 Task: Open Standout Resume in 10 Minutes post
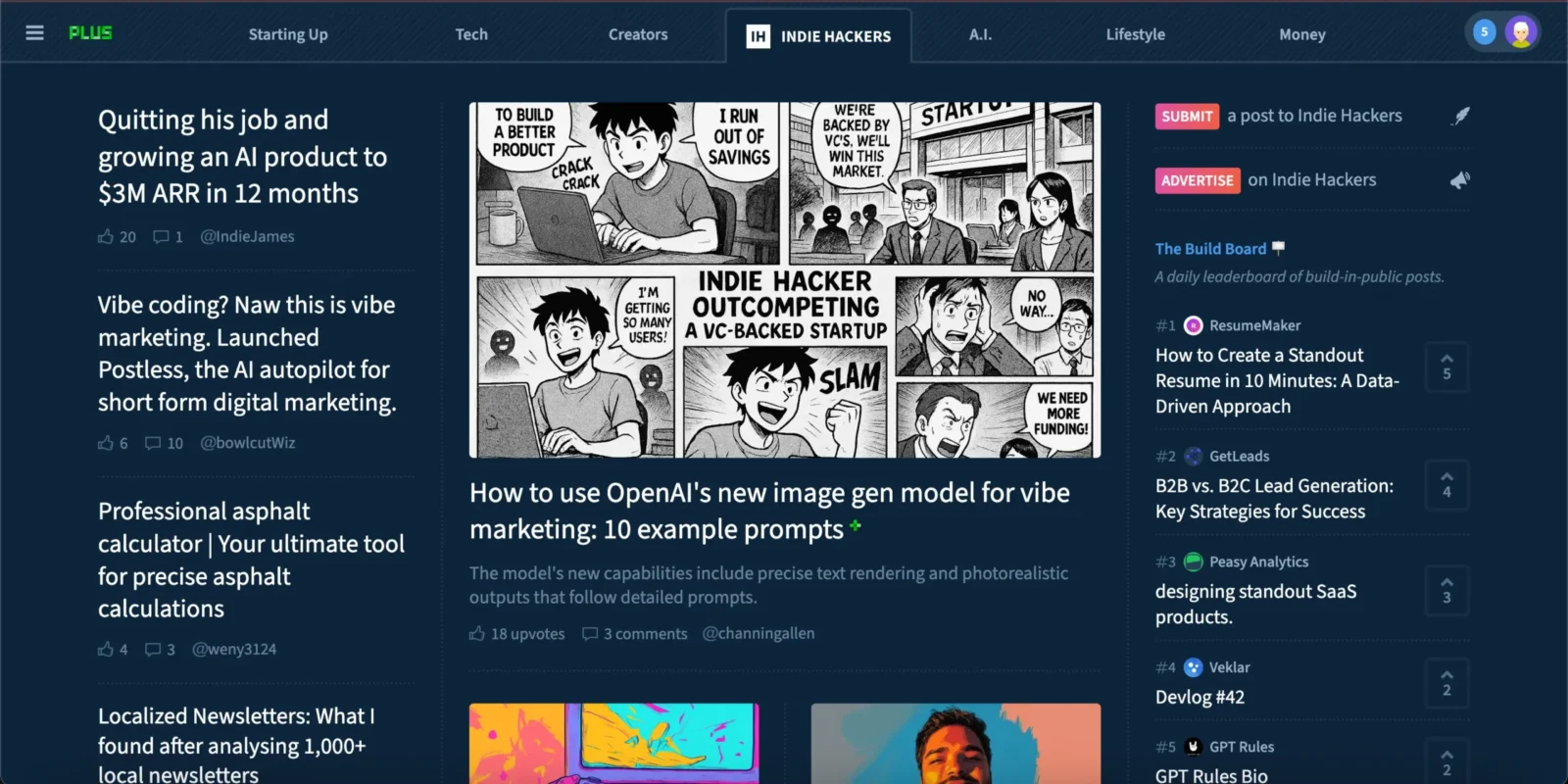(1277, 381)
